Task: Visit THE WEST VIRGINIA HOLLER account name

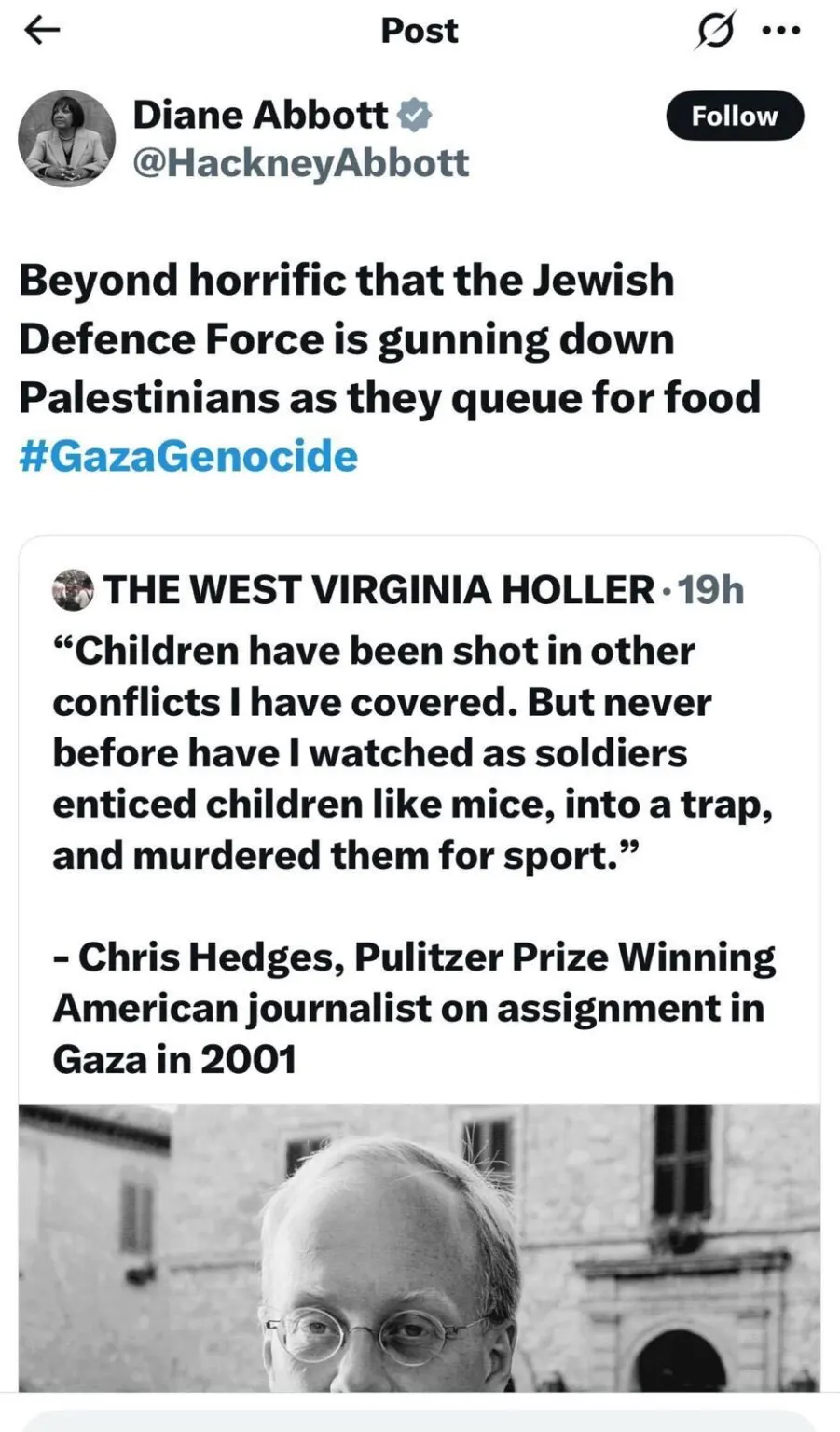Action: [379, 590]
